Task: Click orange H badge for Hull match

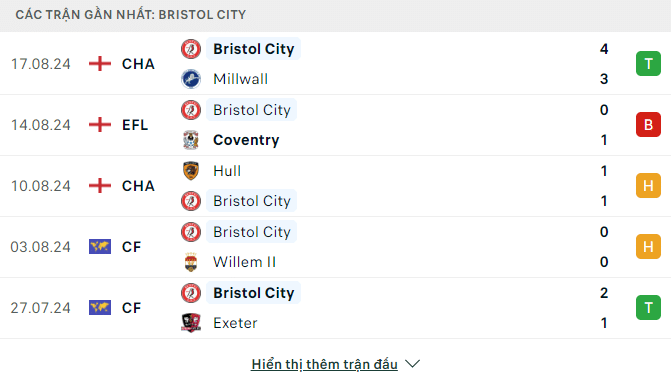Action: tap(648, 186)
